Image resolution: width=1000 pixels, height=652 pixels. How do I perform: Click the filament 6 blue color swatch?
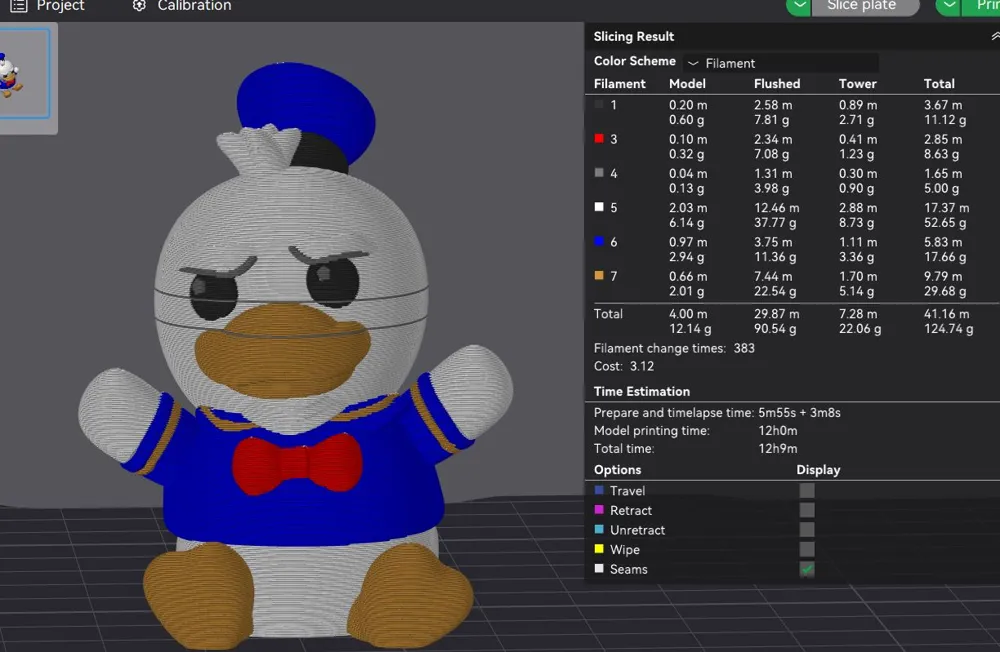tap(599, 241)
